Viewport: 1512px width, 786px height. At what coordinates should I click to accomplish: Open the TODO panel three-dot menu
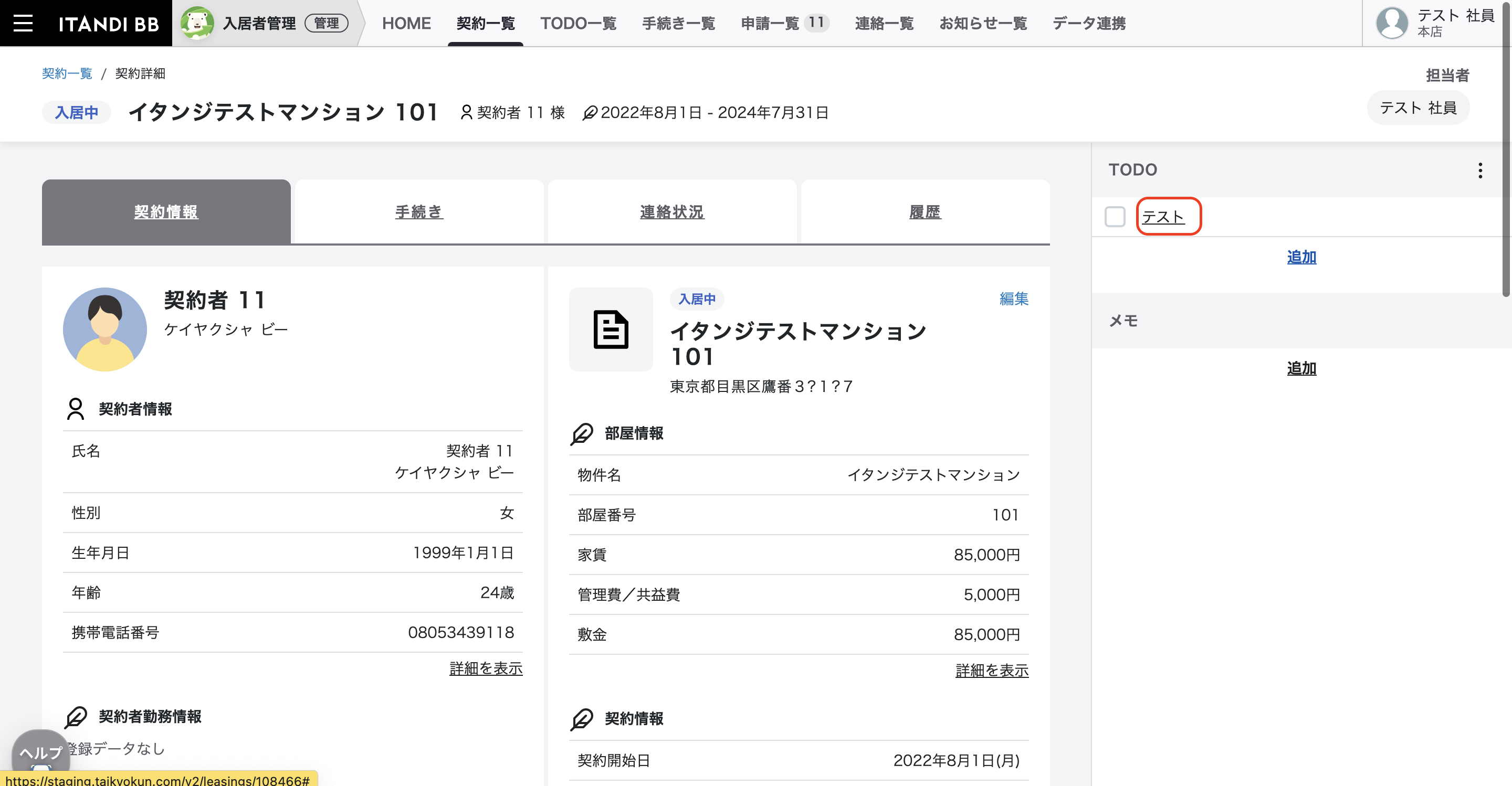point(1480,170)
